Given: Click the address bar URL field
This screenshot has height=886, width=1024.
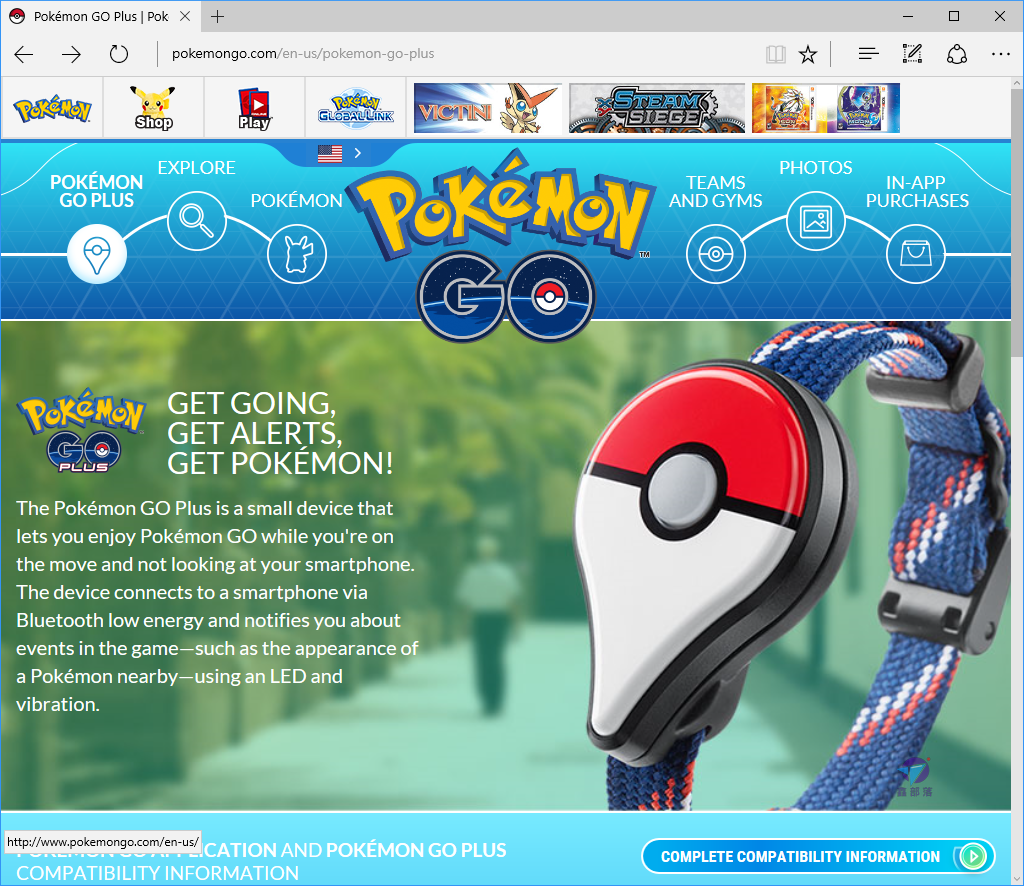Looking at the screenshot, I should 457,54.
